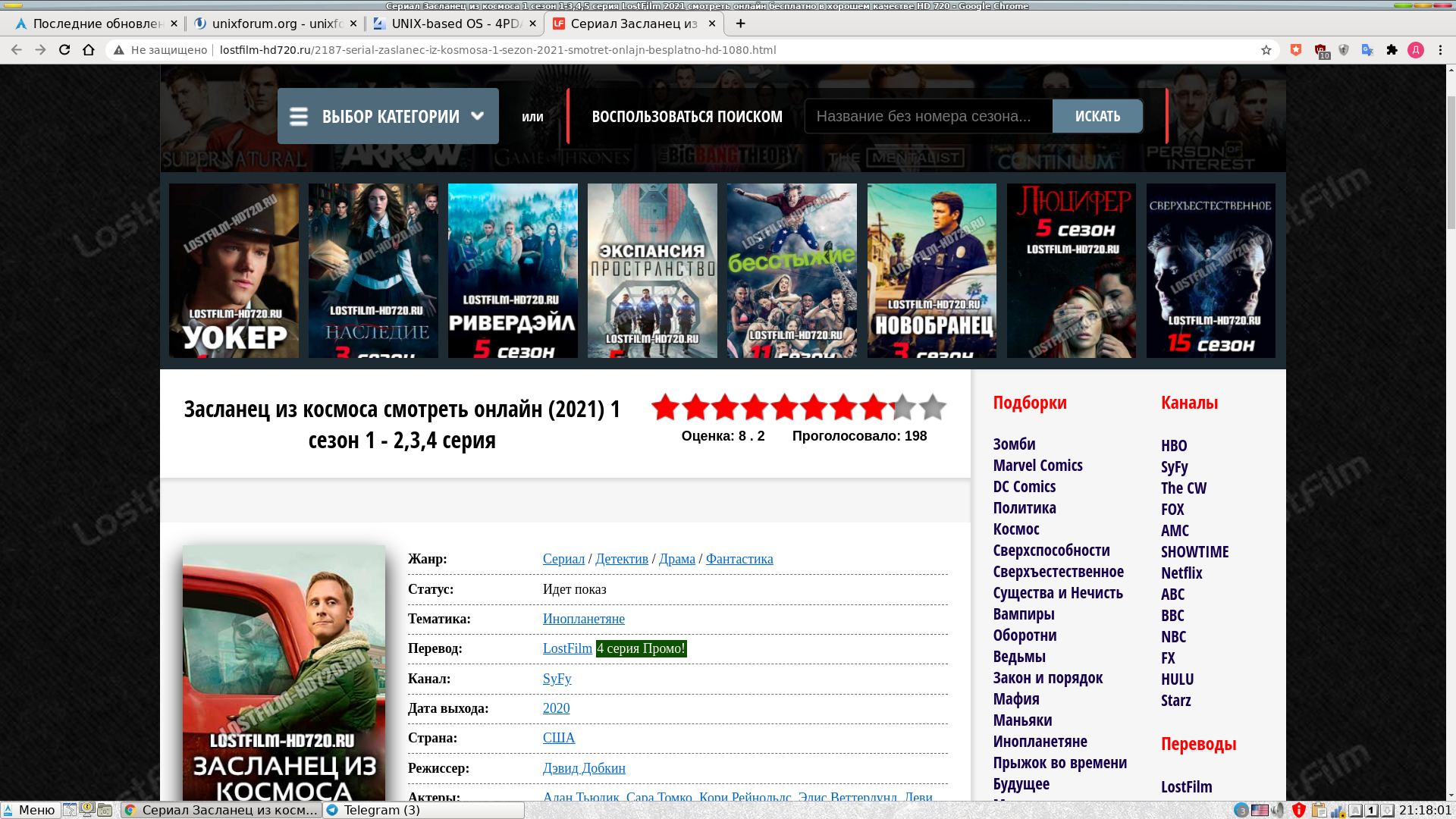The image size is (1456, 819).
Task: Switch to the unixforum.org tab
Action: pyautogui.click(x=275, y=24)
